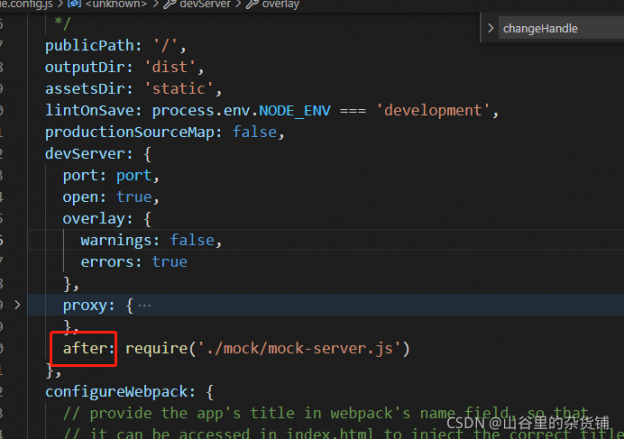Unfold the collapsed proxy block gutter arrow
The image size is (624, 439).
tap(16, 304)
